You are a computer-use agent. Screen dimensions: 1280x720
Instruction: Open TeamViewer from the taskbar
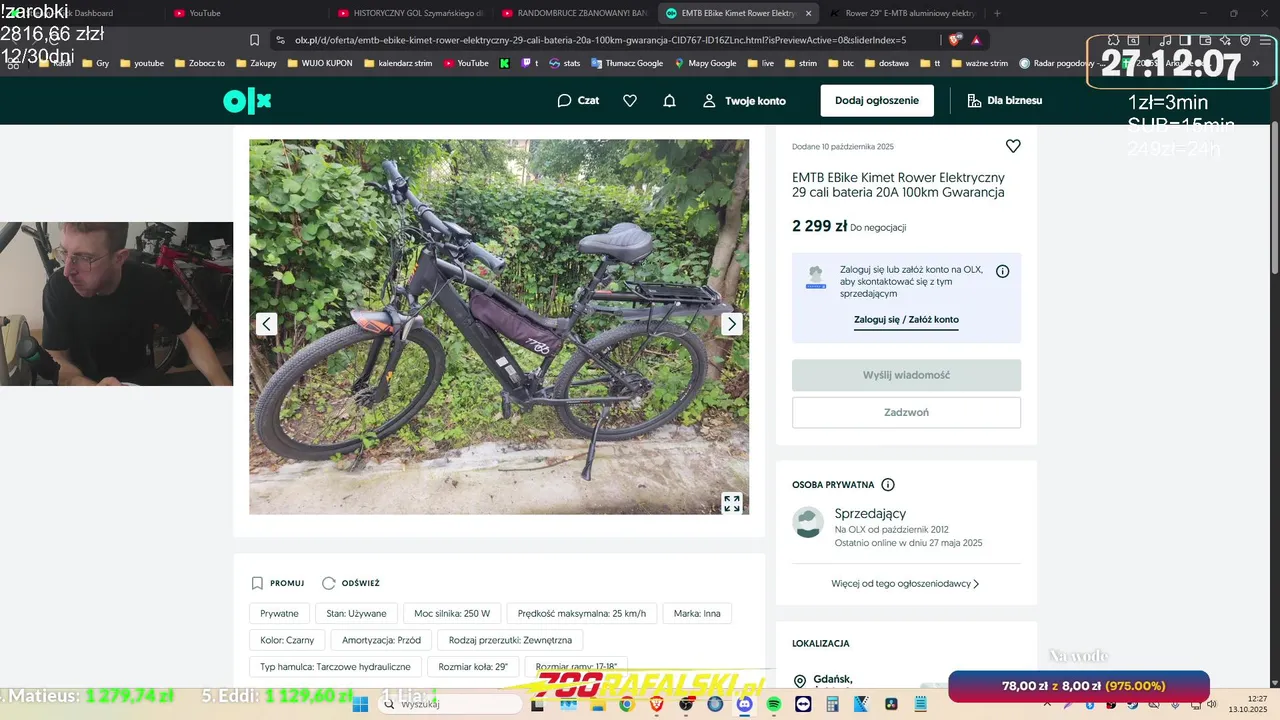(803, 705)
